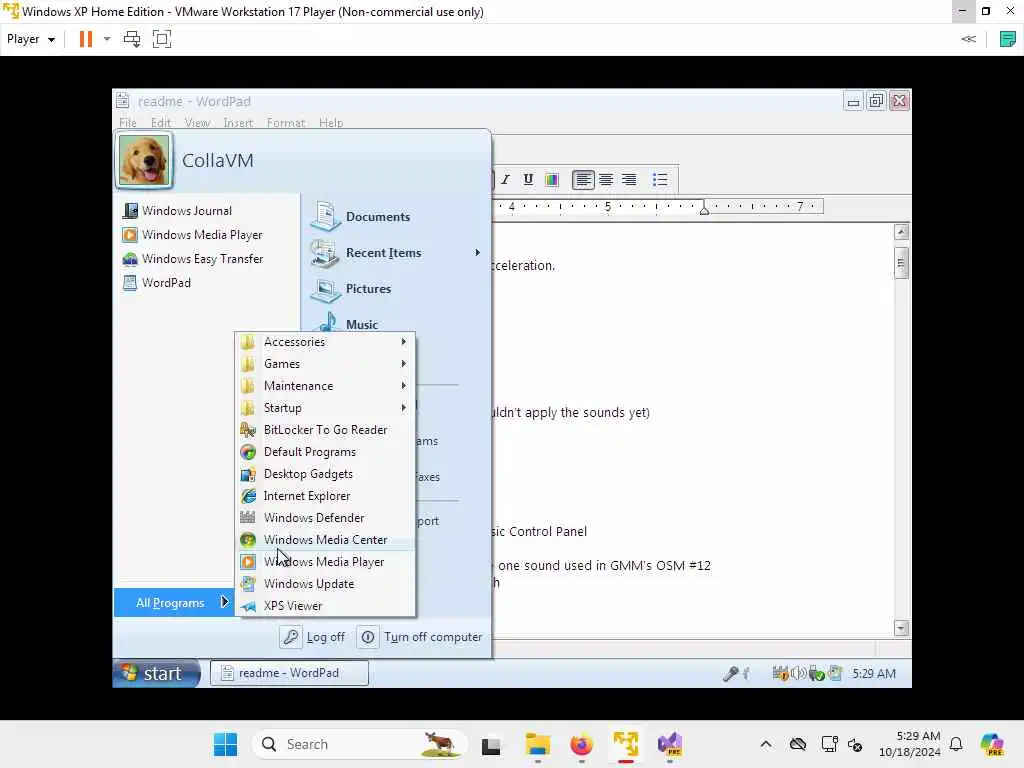The height and width of the screenshot is (768, 1024).
Task: Center text in WordPad
Action: click(606, 180)
